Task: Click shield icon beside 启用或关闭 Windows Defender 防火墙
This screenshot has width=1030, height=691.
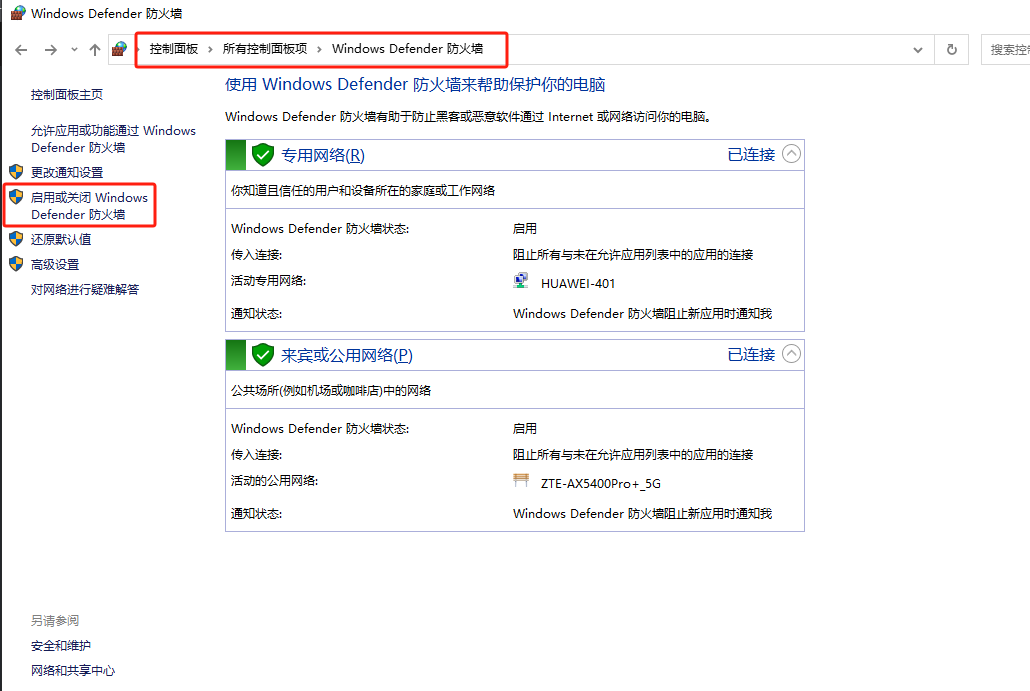Action: (x=16, y=197)
